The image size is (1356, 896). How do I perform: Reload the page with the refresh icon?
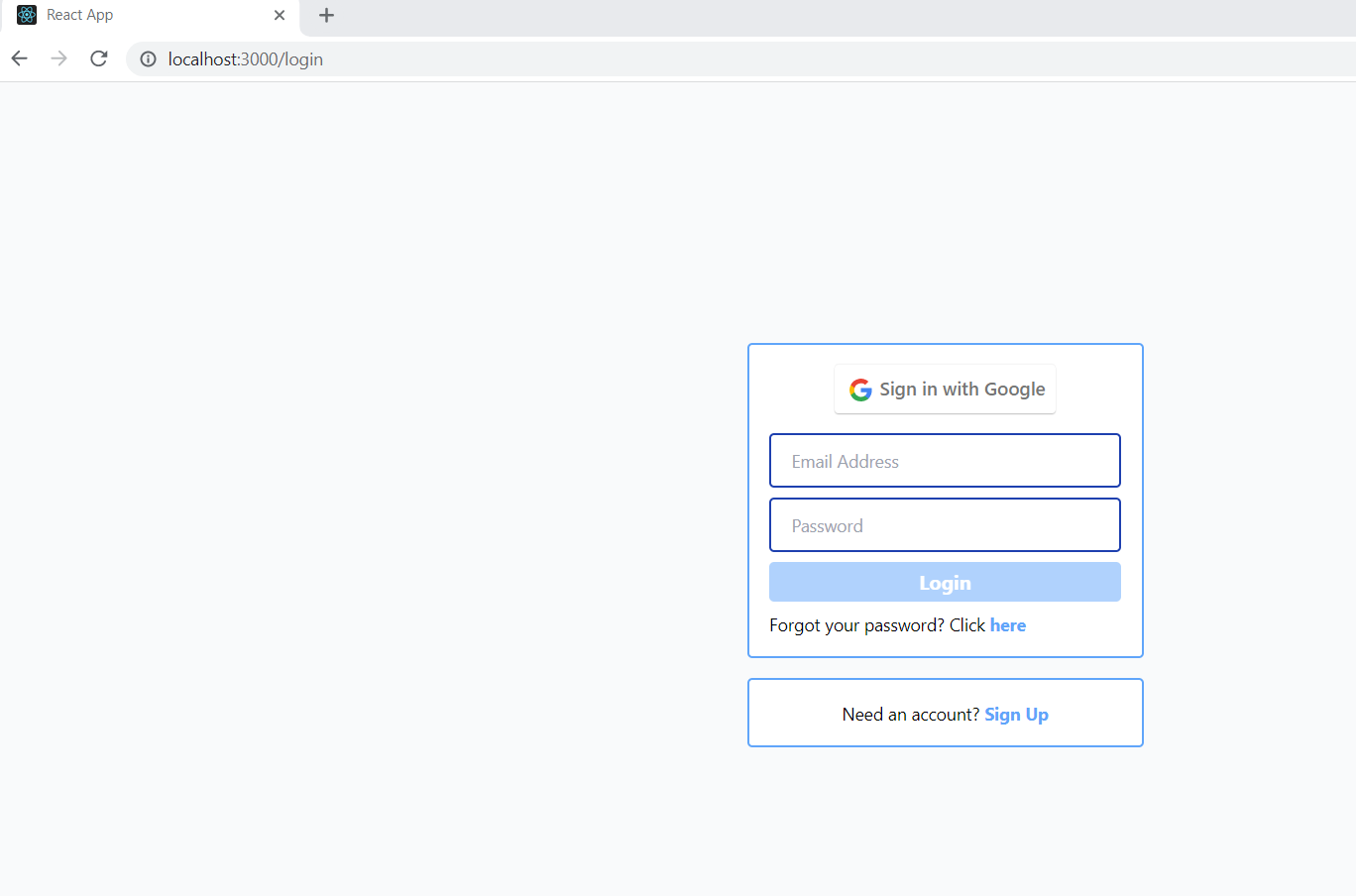[x=98, y=58]
